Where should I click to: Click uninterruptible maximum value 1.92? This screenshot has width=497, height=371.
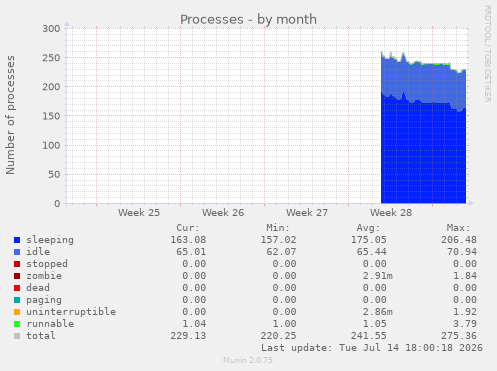coord(465,312)
